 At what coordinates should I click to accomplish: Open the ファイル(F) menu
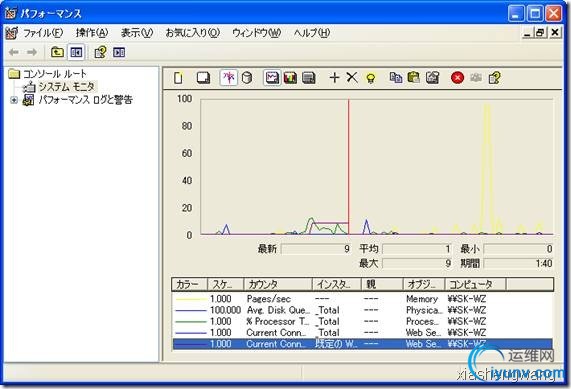coord(43,33)
